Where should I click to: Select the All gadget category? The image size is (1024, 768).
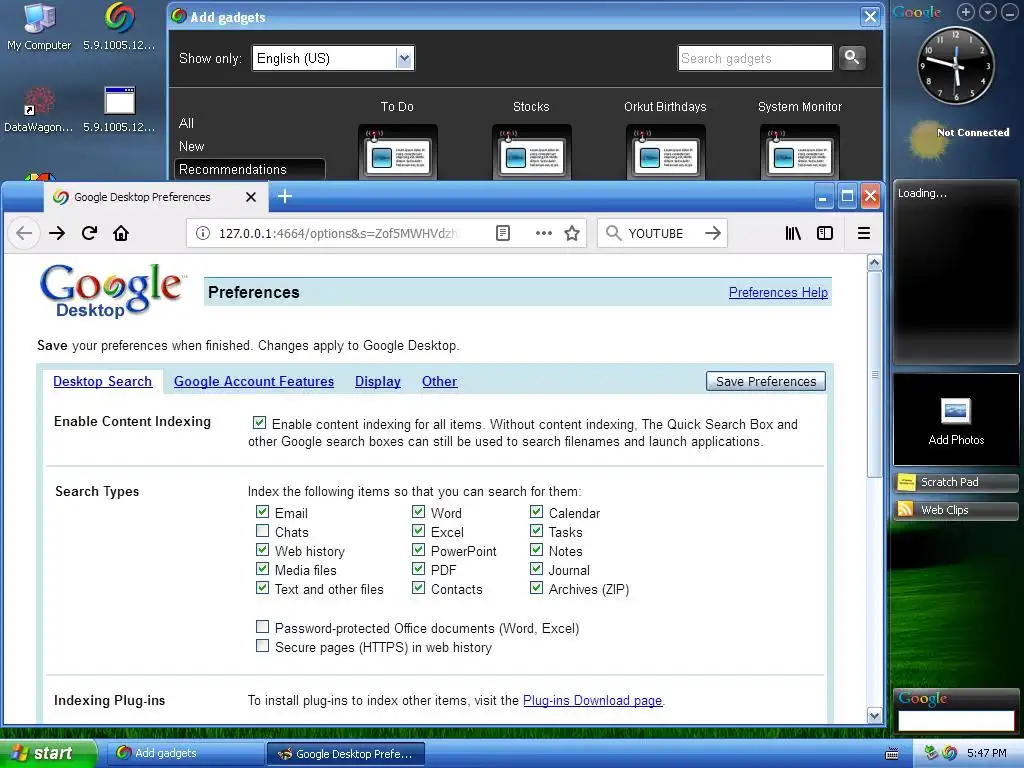coord(186,123)
